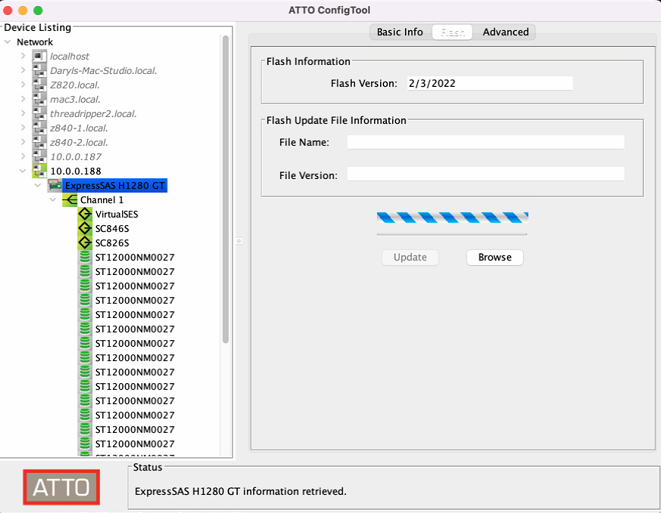
Task: Click the mac3.local host icon
Action: pos(39,99)
